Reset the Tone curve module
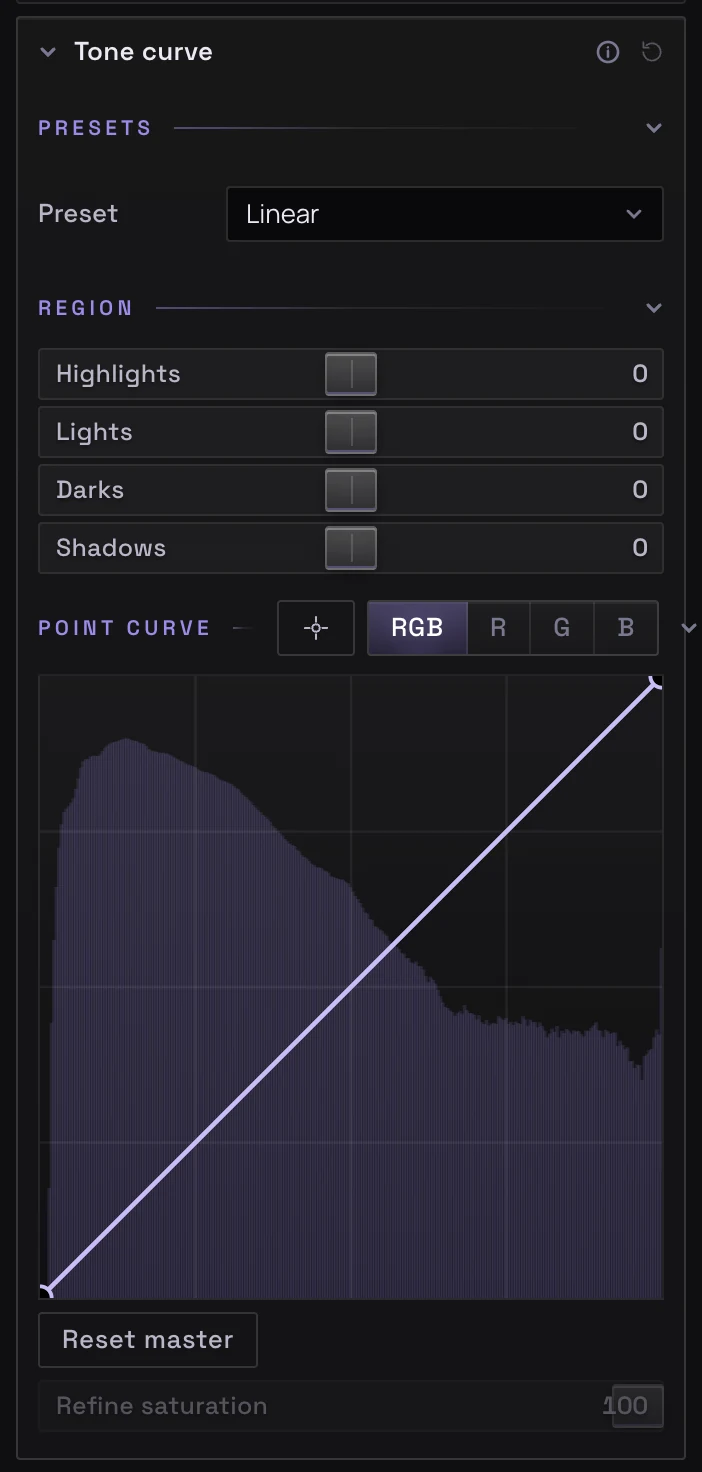Image resolution: width=702 pixels, height=1472 pixels. coord(652,52)
